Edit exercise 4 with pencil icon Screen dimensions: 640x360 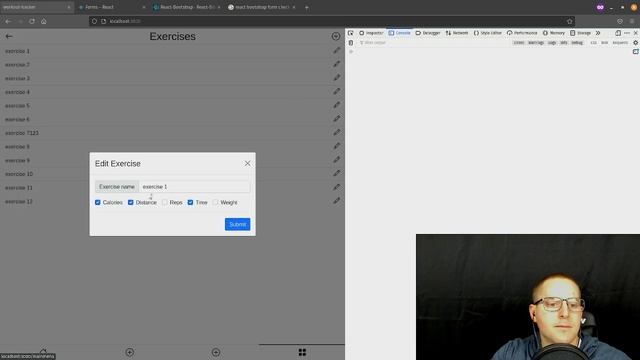[x=336, y=91]
